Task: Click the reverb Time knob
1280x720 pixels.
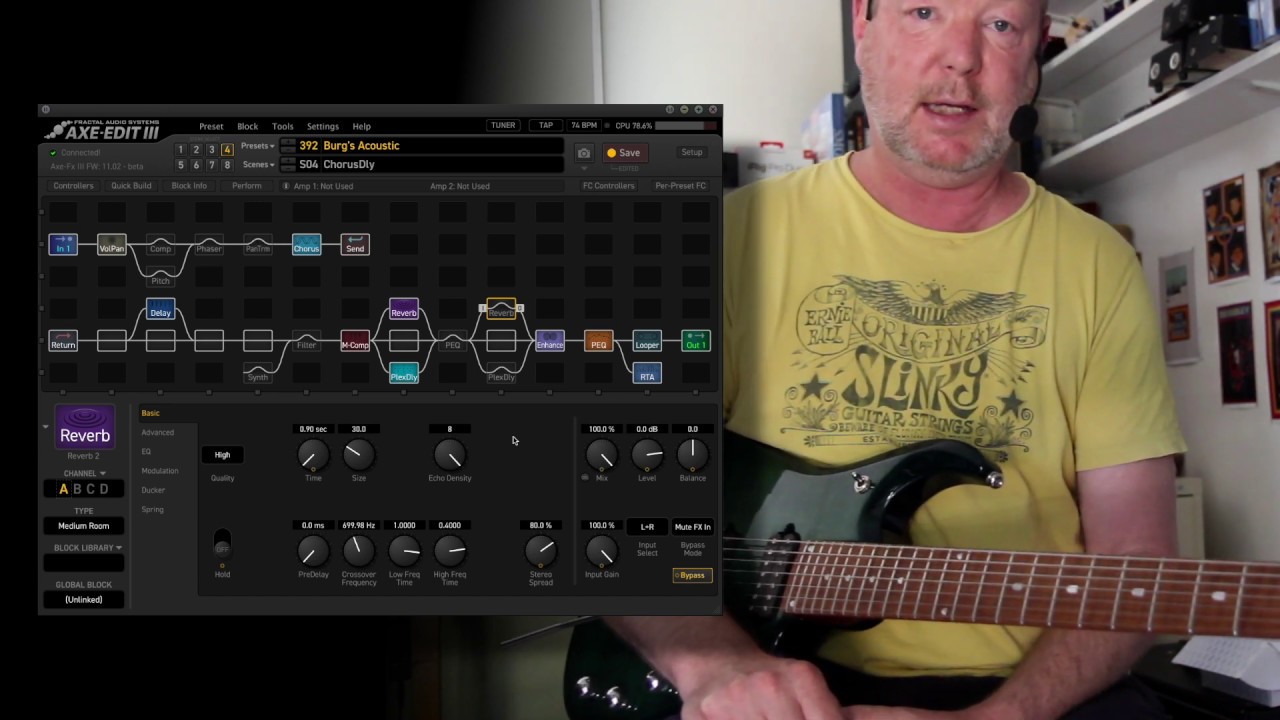Action: (x=313, y=455)
